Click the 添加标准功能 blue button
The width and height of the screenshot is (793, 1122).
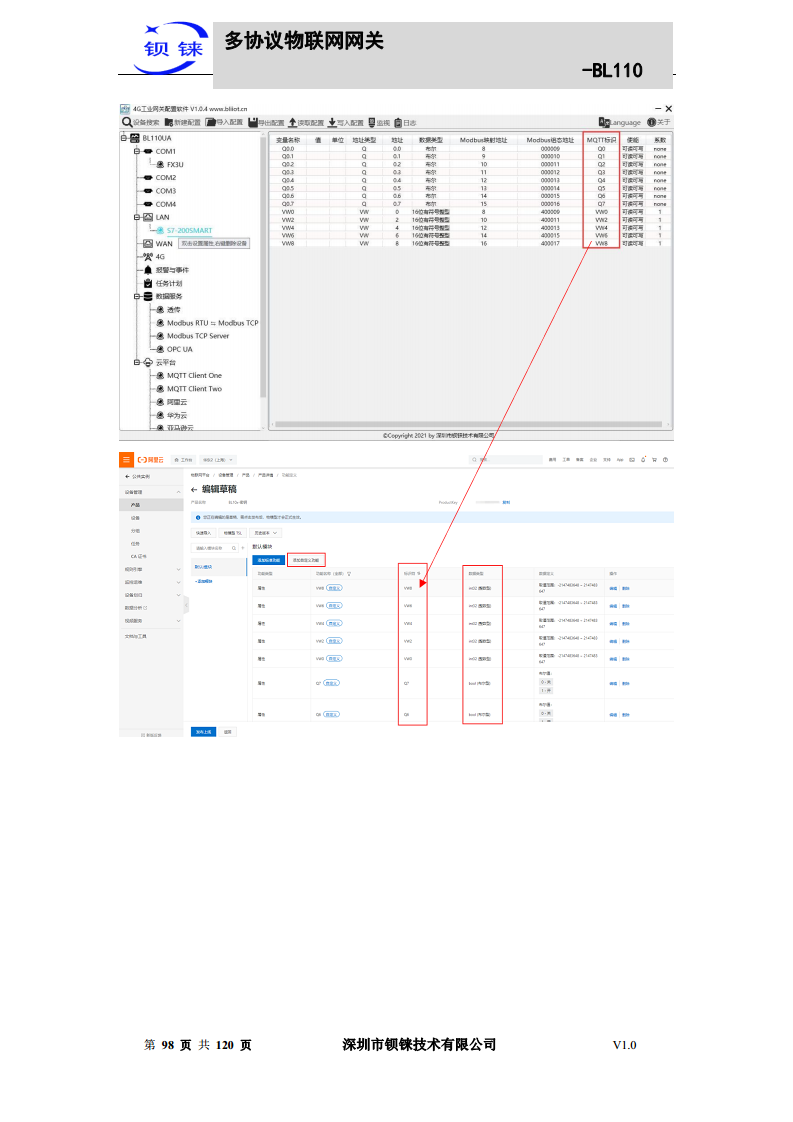tap(268, 560)
